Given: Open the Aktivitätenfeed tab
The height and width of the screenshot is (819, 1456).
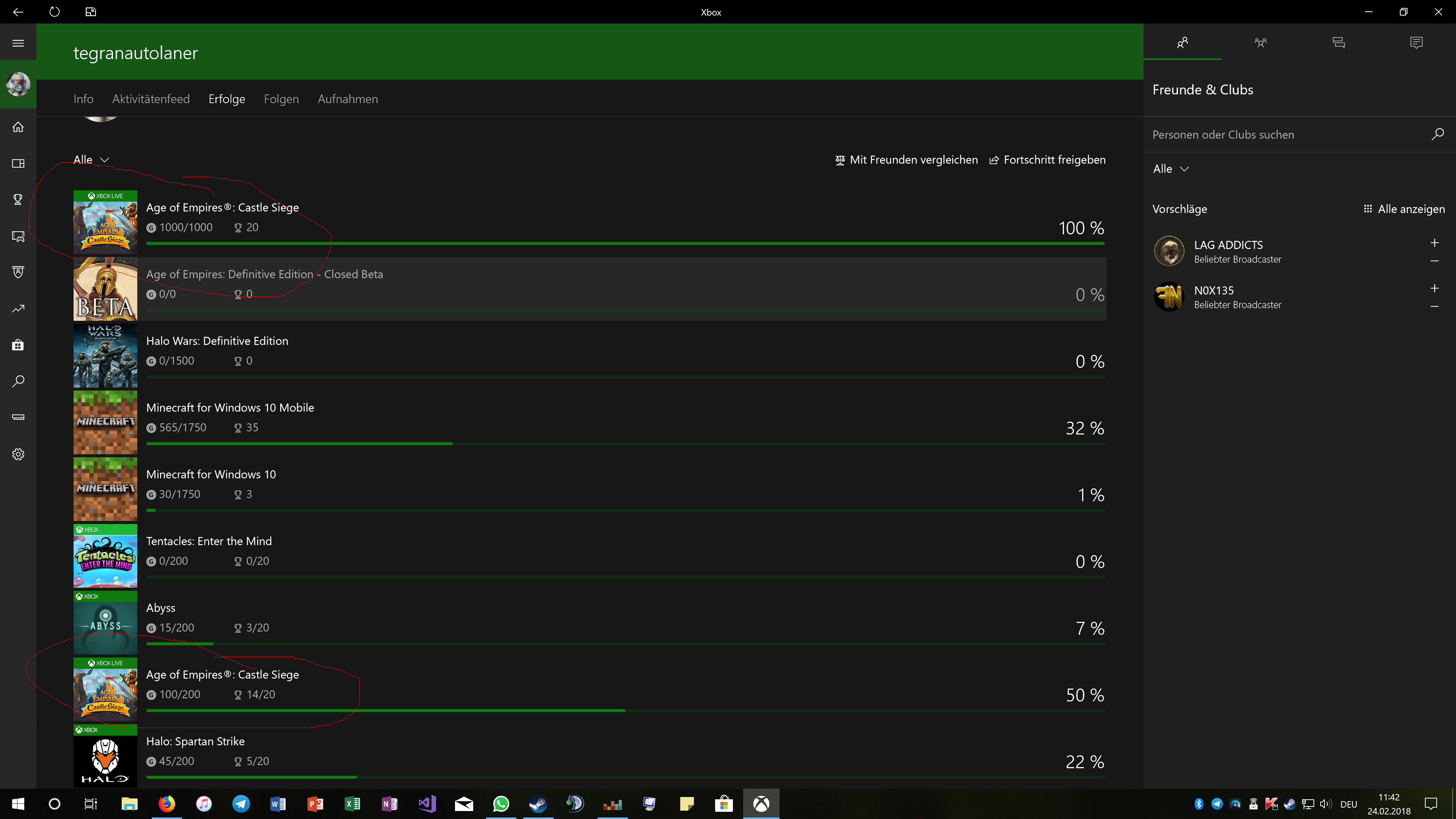Looking at the screenshot, I should point(151,99).
